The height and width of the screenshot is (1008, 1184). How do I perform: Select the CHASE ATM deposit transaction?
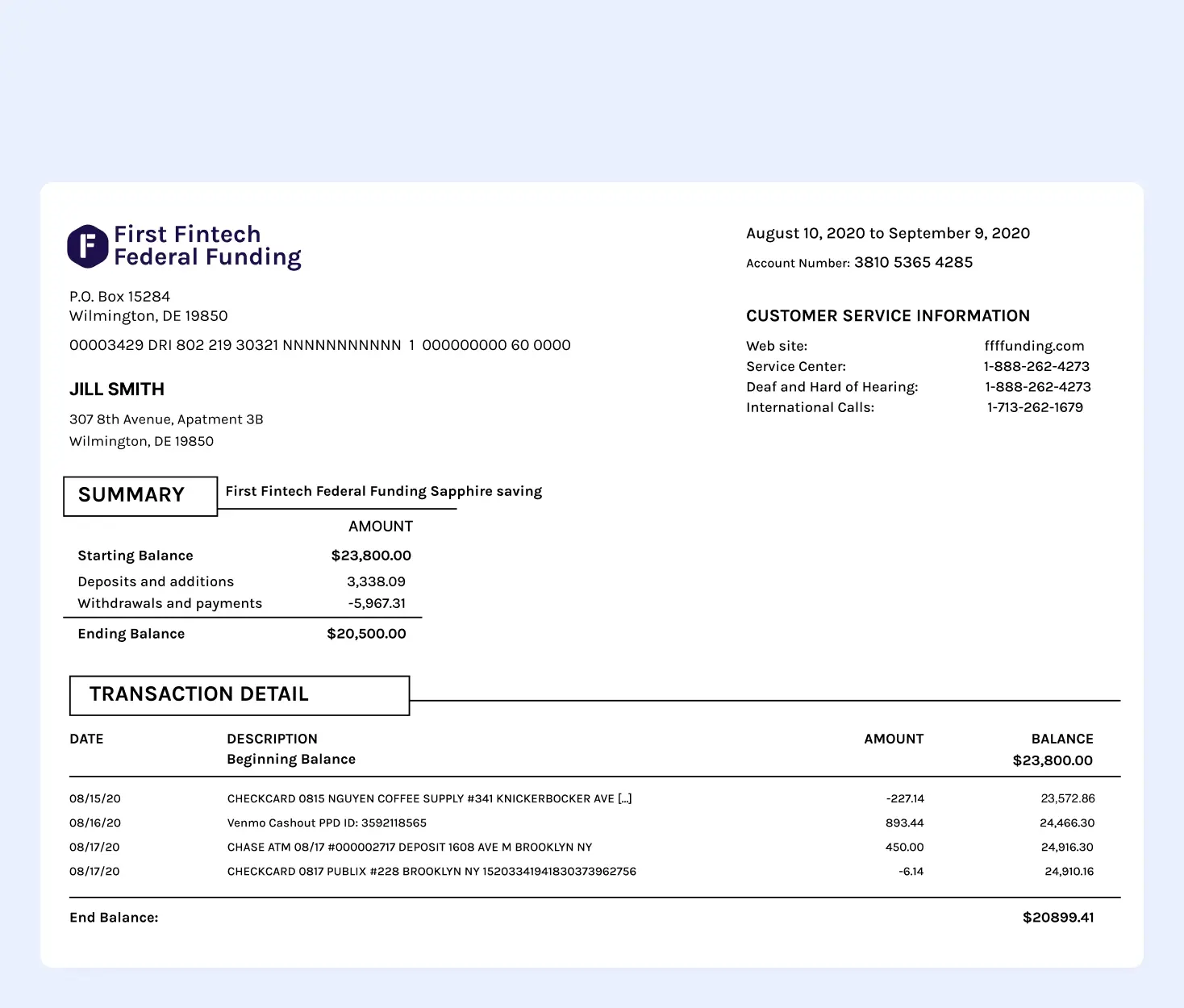409,847
